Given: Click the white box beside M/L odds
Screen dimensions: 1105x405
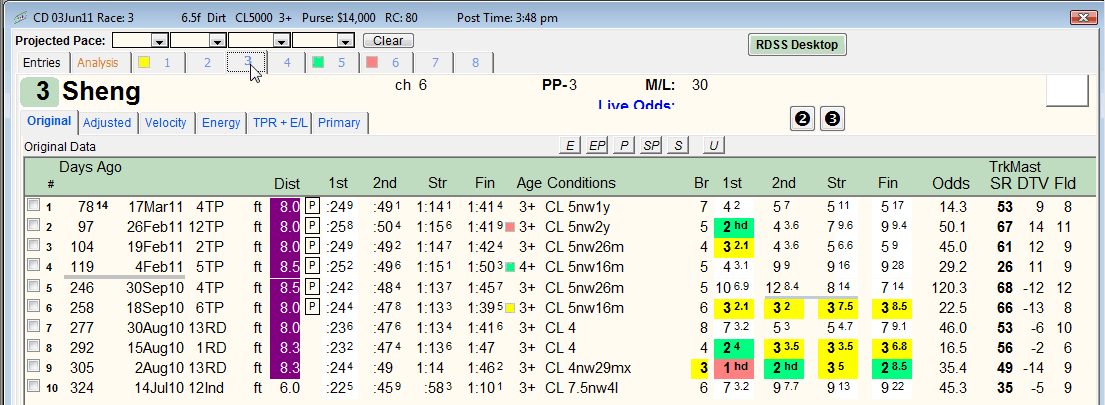Looking at the screenshot, I should click(x=1068, y=91).
